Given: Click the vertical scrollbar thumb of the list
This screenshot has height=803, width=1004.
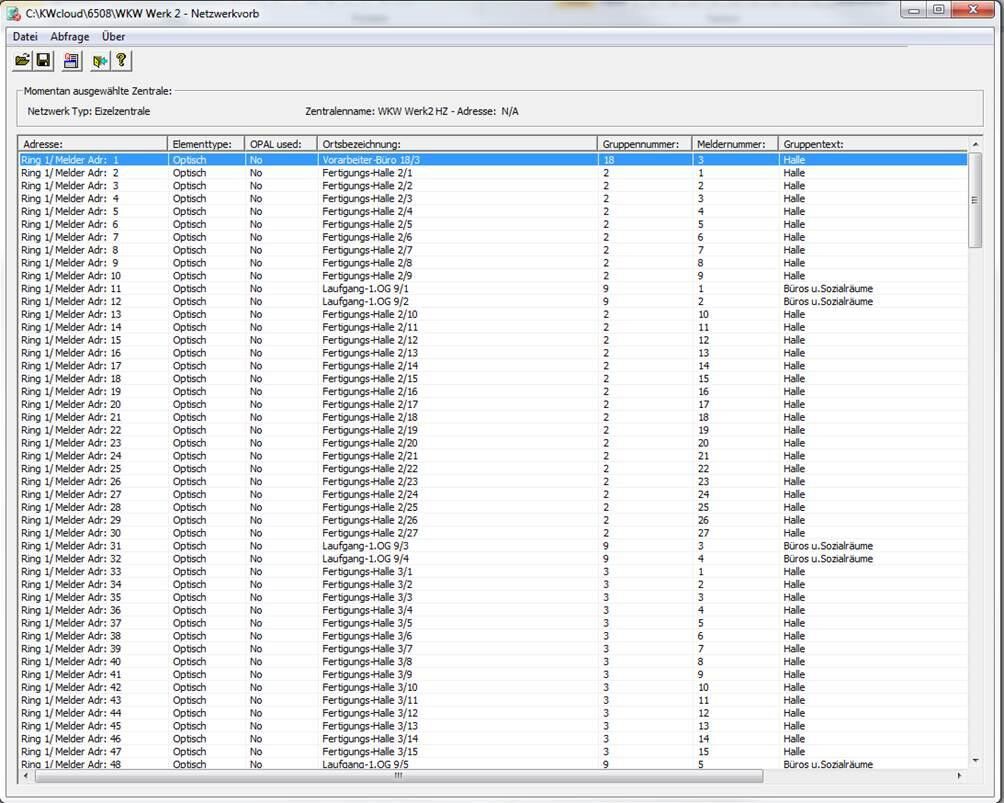Looking at the screenshot, I should [x=975, y=200].
